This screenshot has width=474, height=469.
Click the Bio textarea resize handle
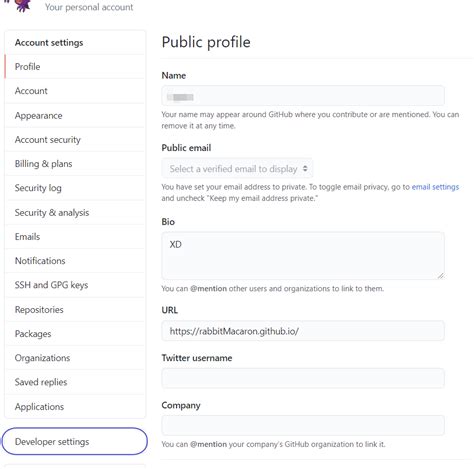[x=441, y=275]
